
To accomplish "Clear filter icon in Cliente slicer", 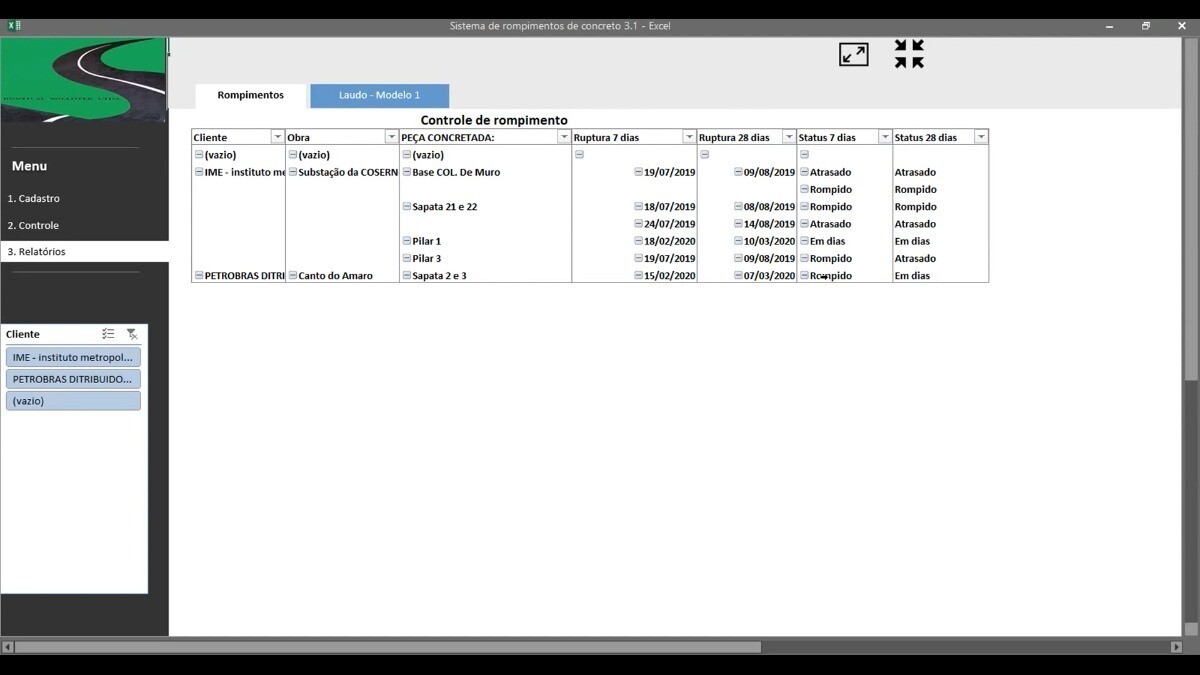I will pyautogui.click(x=132, y=334).
